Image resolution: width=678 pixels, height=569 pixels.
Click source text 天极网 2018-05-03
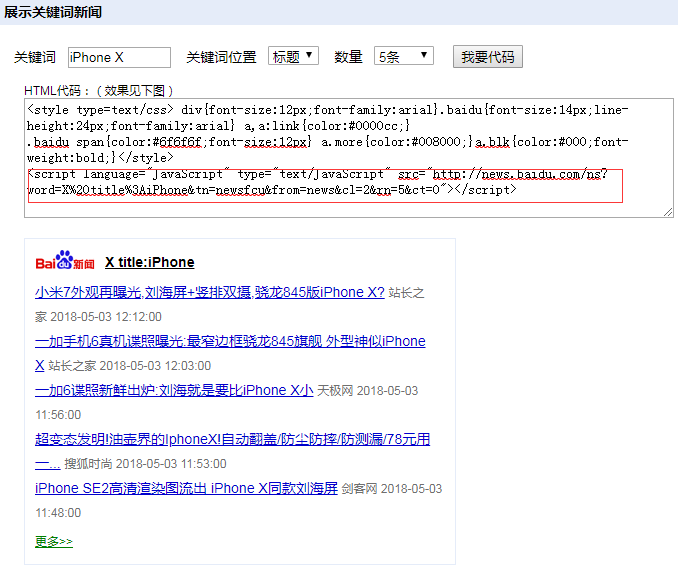pos(368,390)
